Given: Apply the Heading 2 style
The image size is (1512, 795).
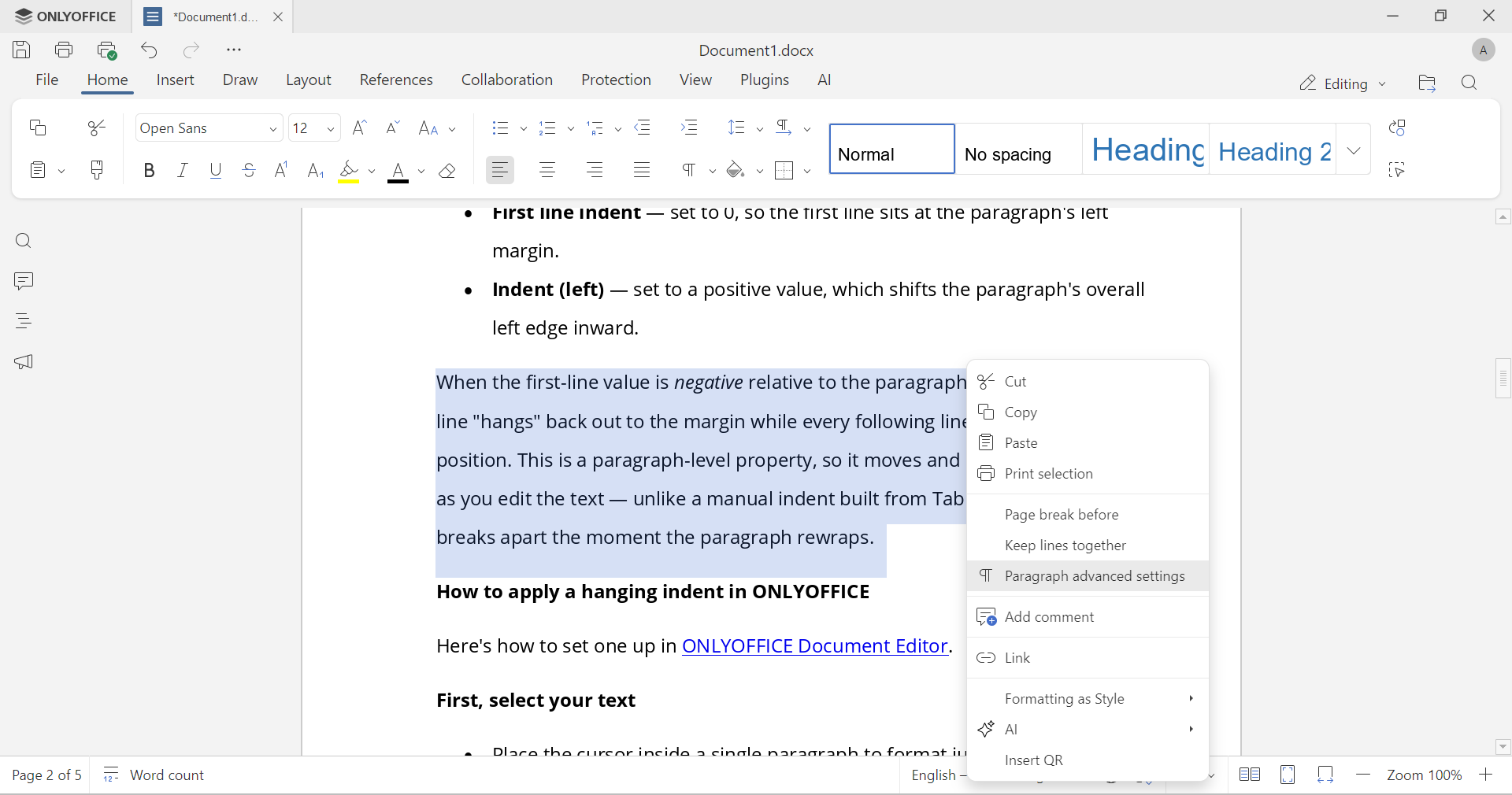Looking at the screenshot, I should point(1273,149).
